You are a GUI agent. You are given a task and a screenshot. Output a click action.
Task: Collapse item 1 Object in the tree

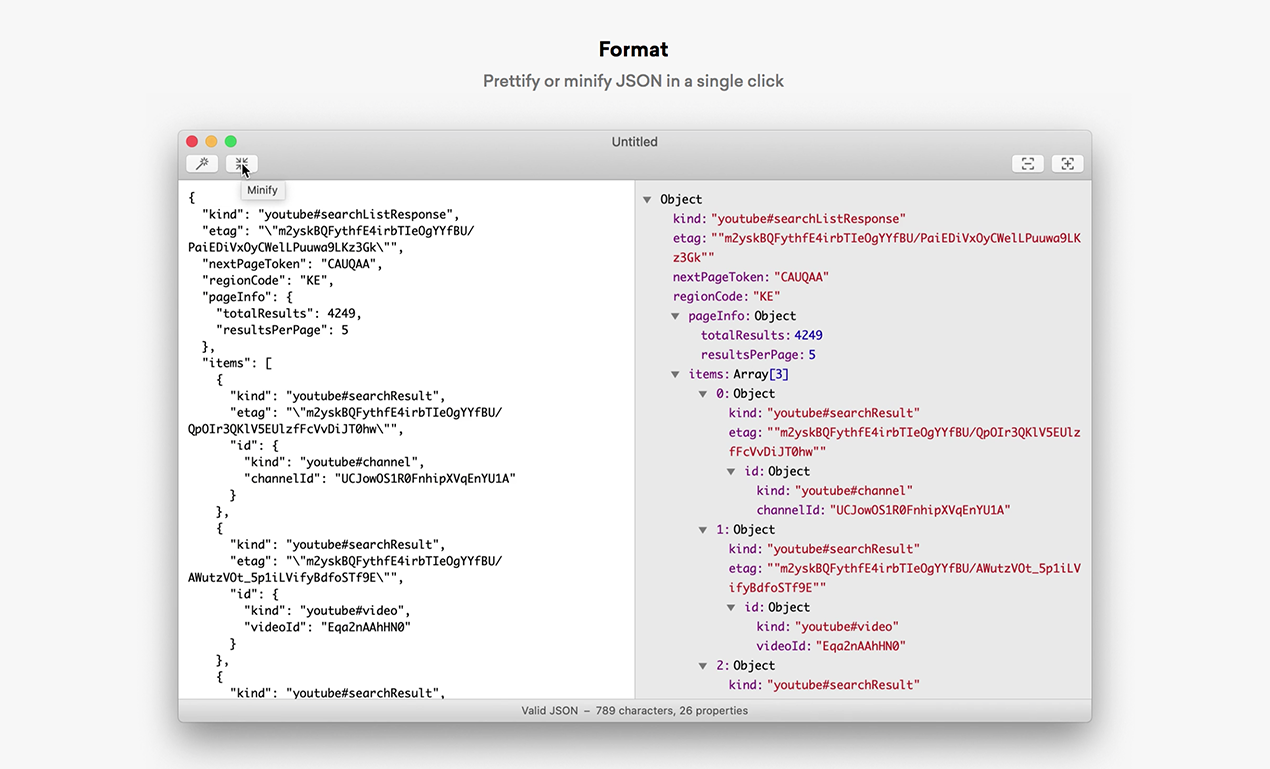[x=703, y=529]
